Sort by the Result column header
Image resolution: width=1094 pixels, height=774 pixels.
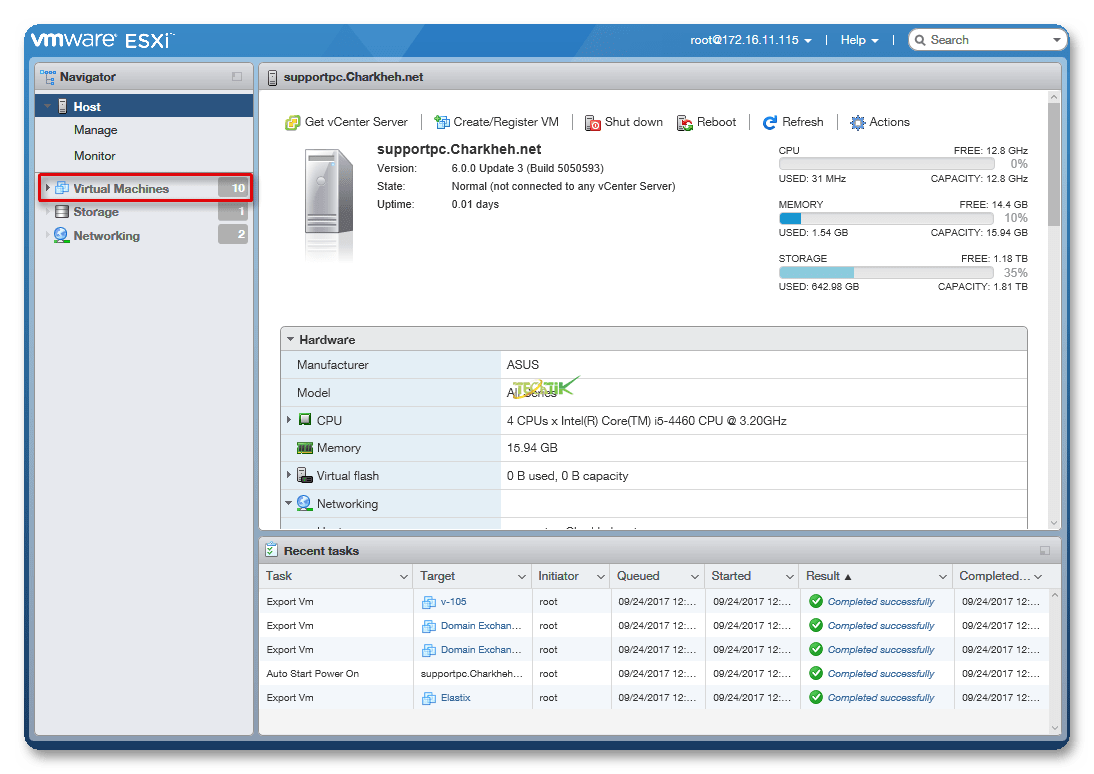(828, 576)
